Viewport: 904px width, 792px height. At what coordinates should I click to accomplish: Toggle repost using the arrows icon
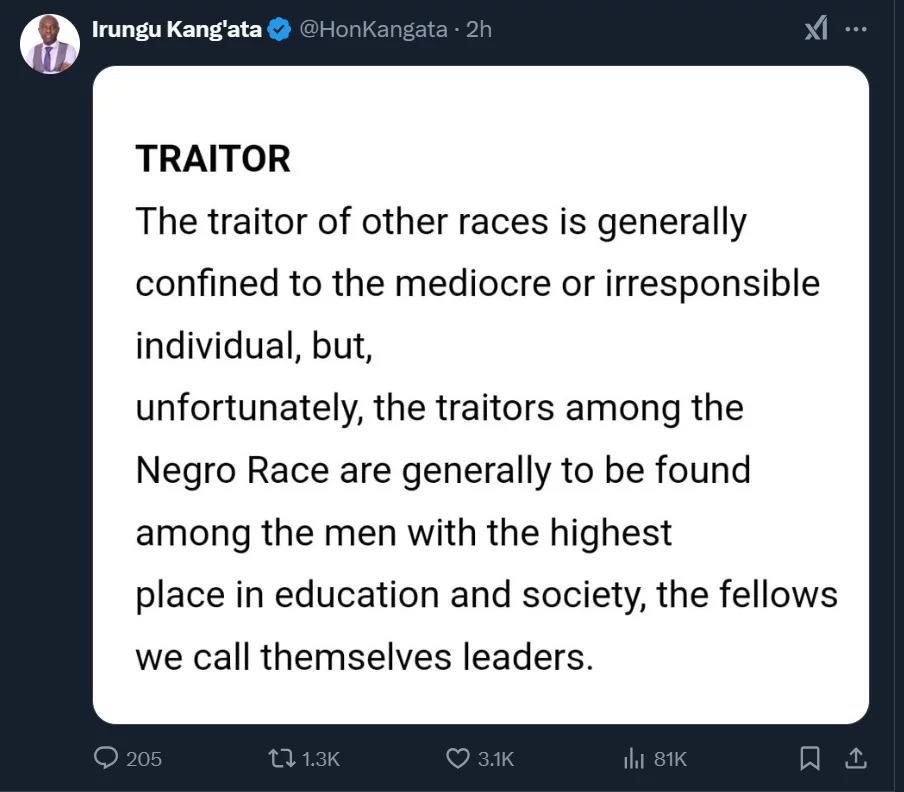click(x=282, y=759)
